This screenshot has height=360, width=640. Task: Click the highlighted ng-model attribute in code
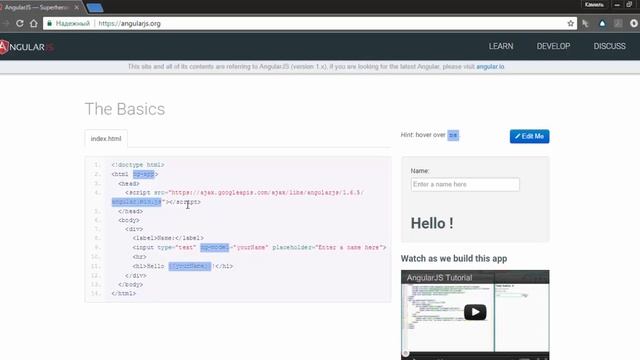[214, 247]
